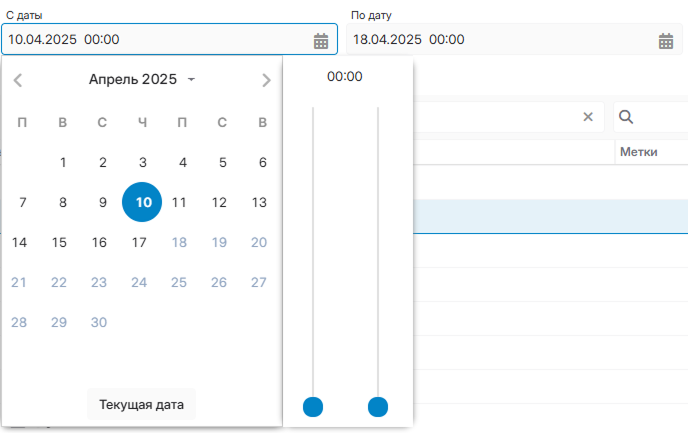The height and width of the screenshot is (433, 688).
Task: Go to next month arrow
Action: coord(266,80)
